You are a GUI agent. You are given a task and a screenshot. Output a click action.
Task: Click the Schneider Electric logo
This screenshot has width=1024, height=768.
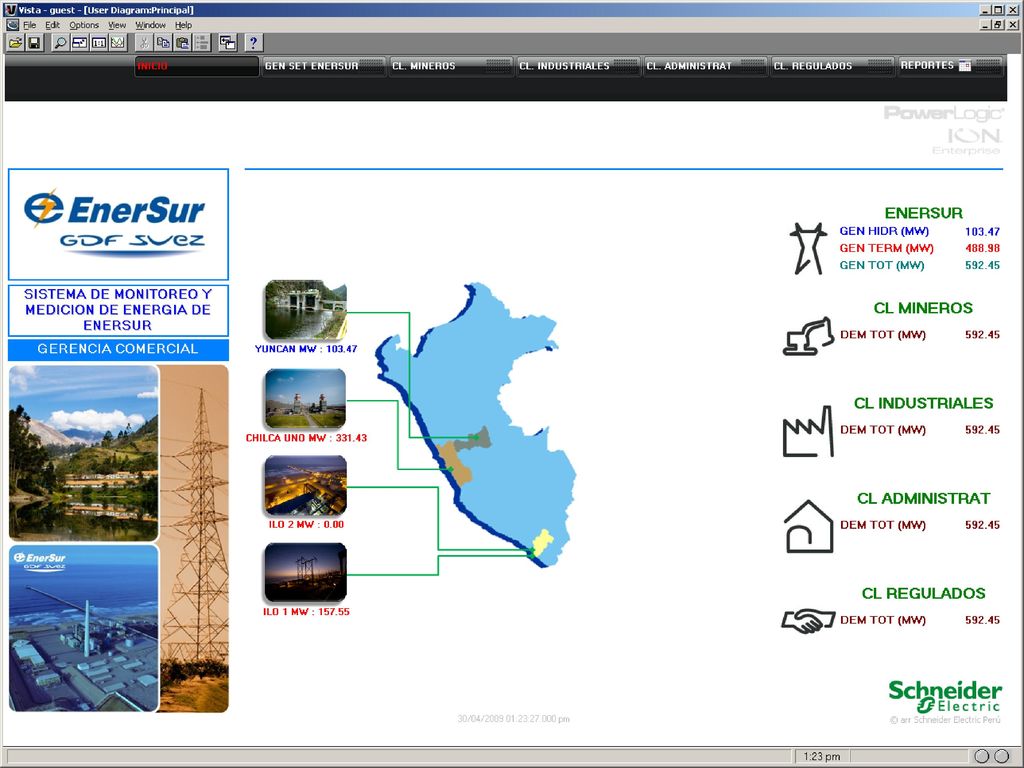[x=945, y=697]
